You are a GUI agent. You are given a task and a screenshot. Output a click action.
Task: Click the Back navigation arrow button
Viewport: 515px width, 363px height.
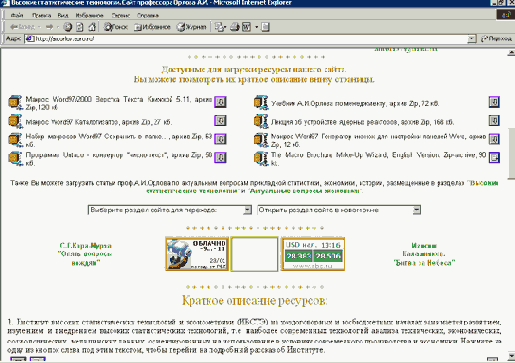pos(22,27)
